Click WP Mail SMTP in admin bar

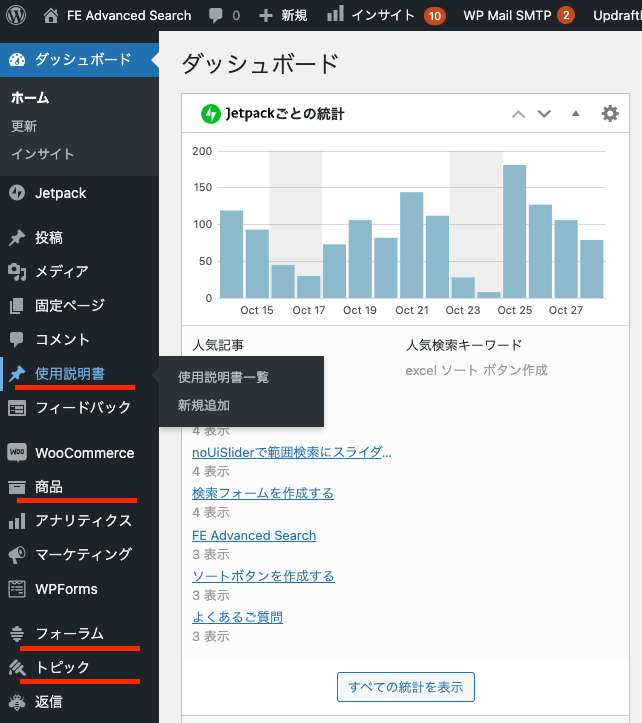tap(507, 16)
